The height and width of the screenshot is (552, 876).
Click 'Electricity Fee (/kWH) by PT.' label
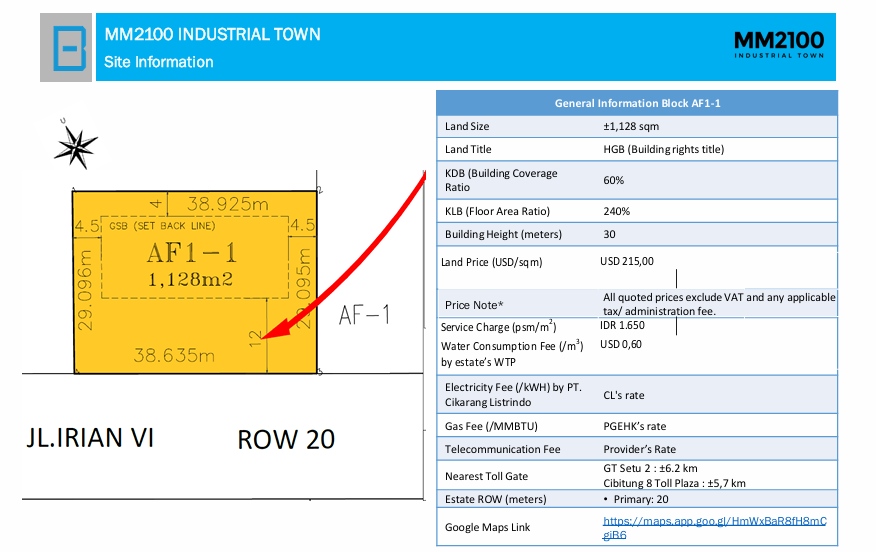pyautogui.click(x=513, y=394)
